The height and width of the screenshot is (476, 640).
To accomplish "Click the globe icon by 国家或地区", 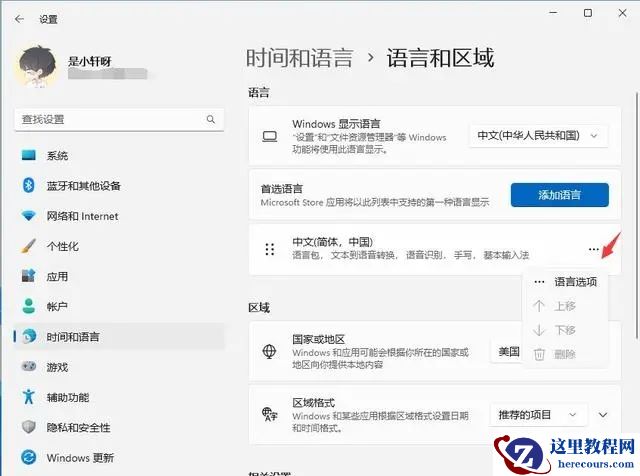I will [269, 351].
